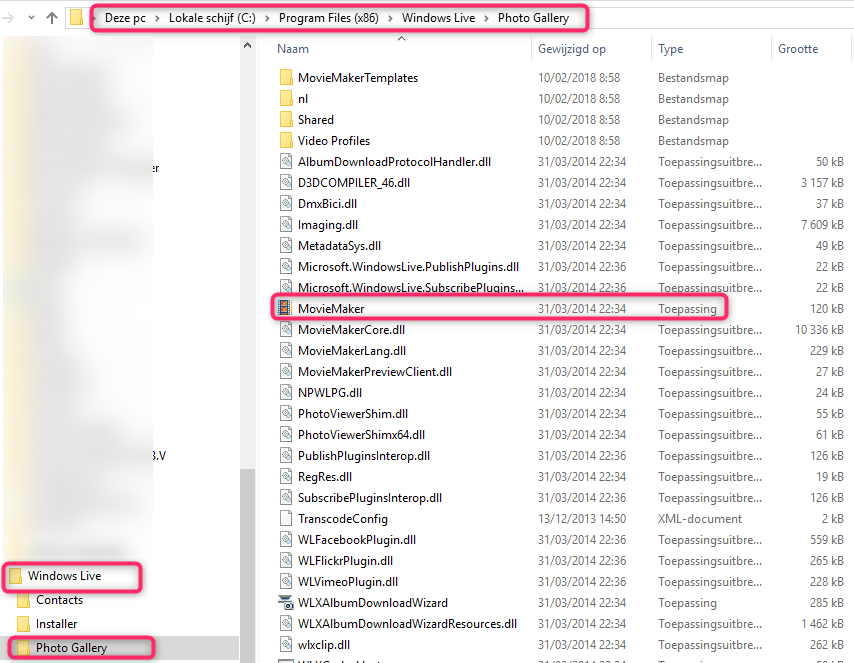Open the recent locations dropdown arrow

32,18
